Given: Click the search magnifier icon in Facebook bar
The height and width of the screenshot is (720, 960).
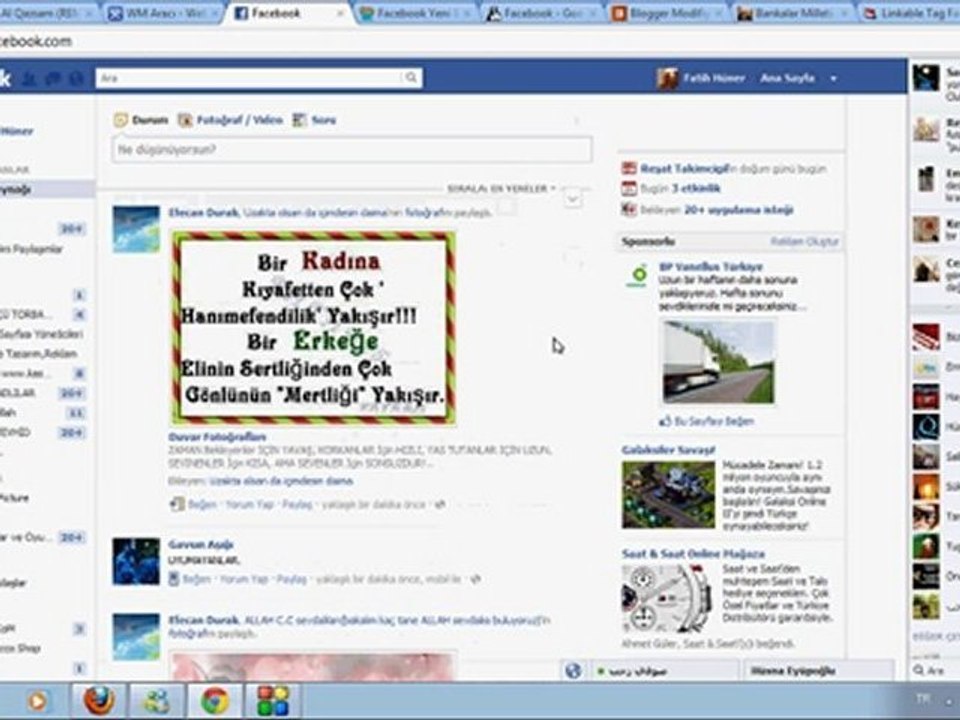Looking at the screenshot, I should coord(411,78).
